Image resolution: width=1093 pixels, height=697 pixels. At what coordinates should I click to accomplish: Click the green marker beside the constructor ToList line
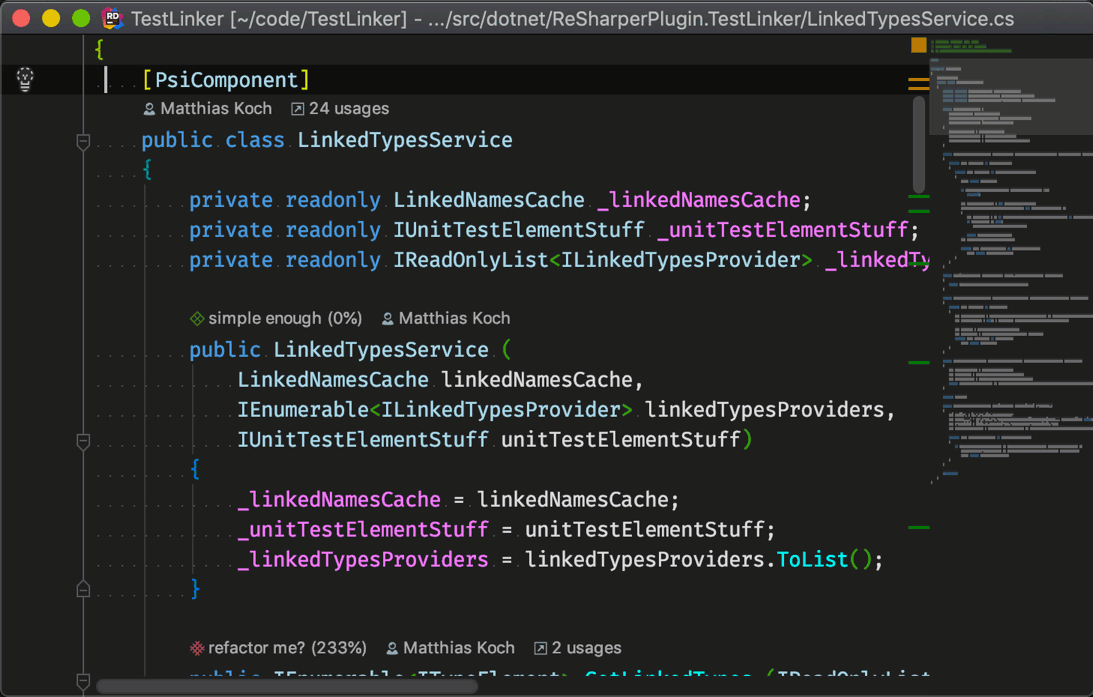918,527
